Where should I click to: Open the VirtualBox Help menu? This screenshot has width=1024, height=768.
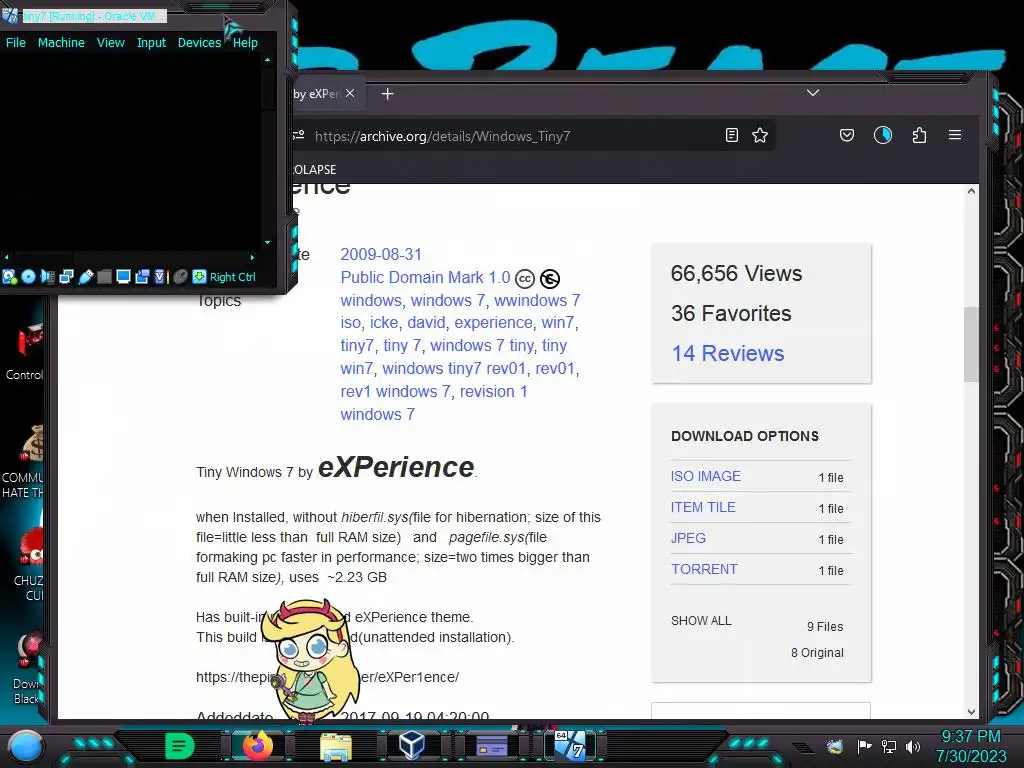pos(246,42)
